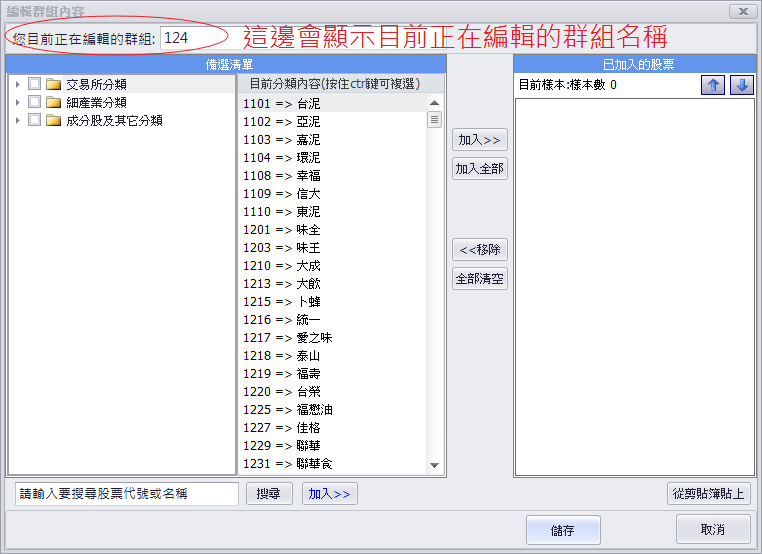Select stock row 1108 => 幸福
The width and height of the screenshot is (762, 554).
click(333, 175)
